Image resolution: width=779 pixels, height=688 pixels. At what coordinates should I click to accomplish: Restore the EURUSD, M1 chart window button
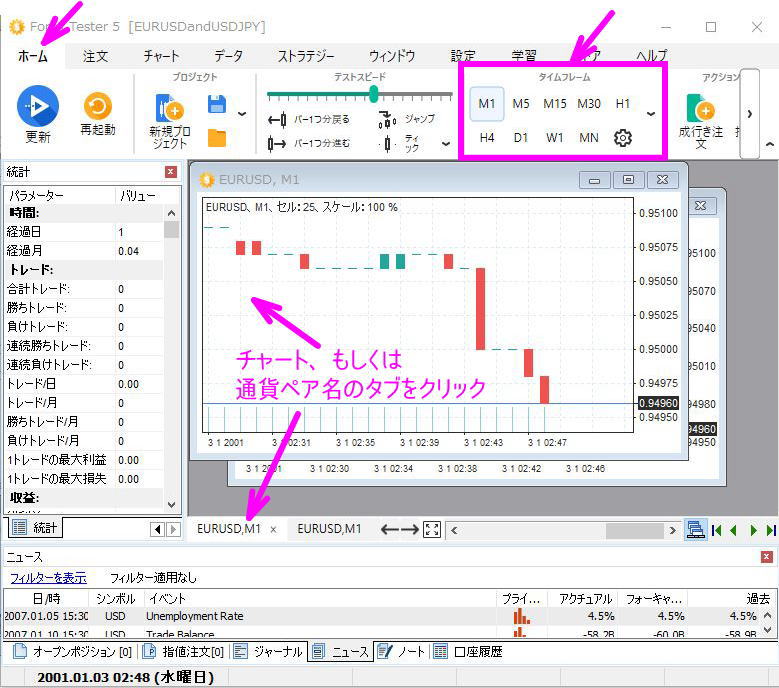[628, 179]
